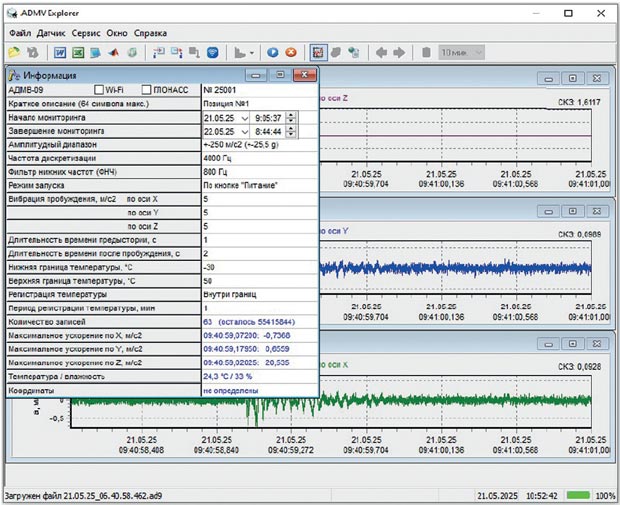Click the gray left arrow back icon
620x505 pixels.
381,52
